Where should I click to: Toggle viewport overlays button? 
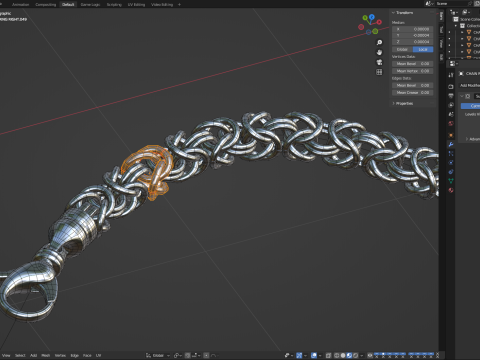[x=314, y=355]
